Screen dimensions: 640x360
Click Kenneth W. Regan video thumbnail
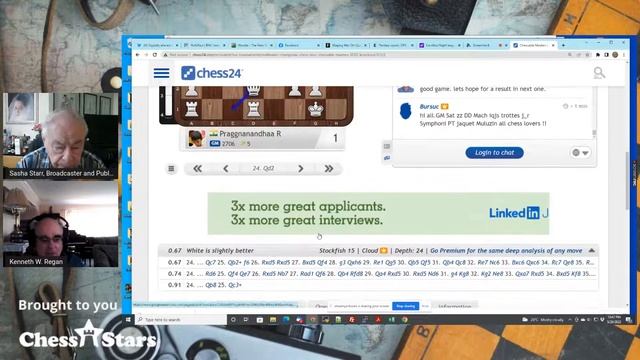(60, 224)
